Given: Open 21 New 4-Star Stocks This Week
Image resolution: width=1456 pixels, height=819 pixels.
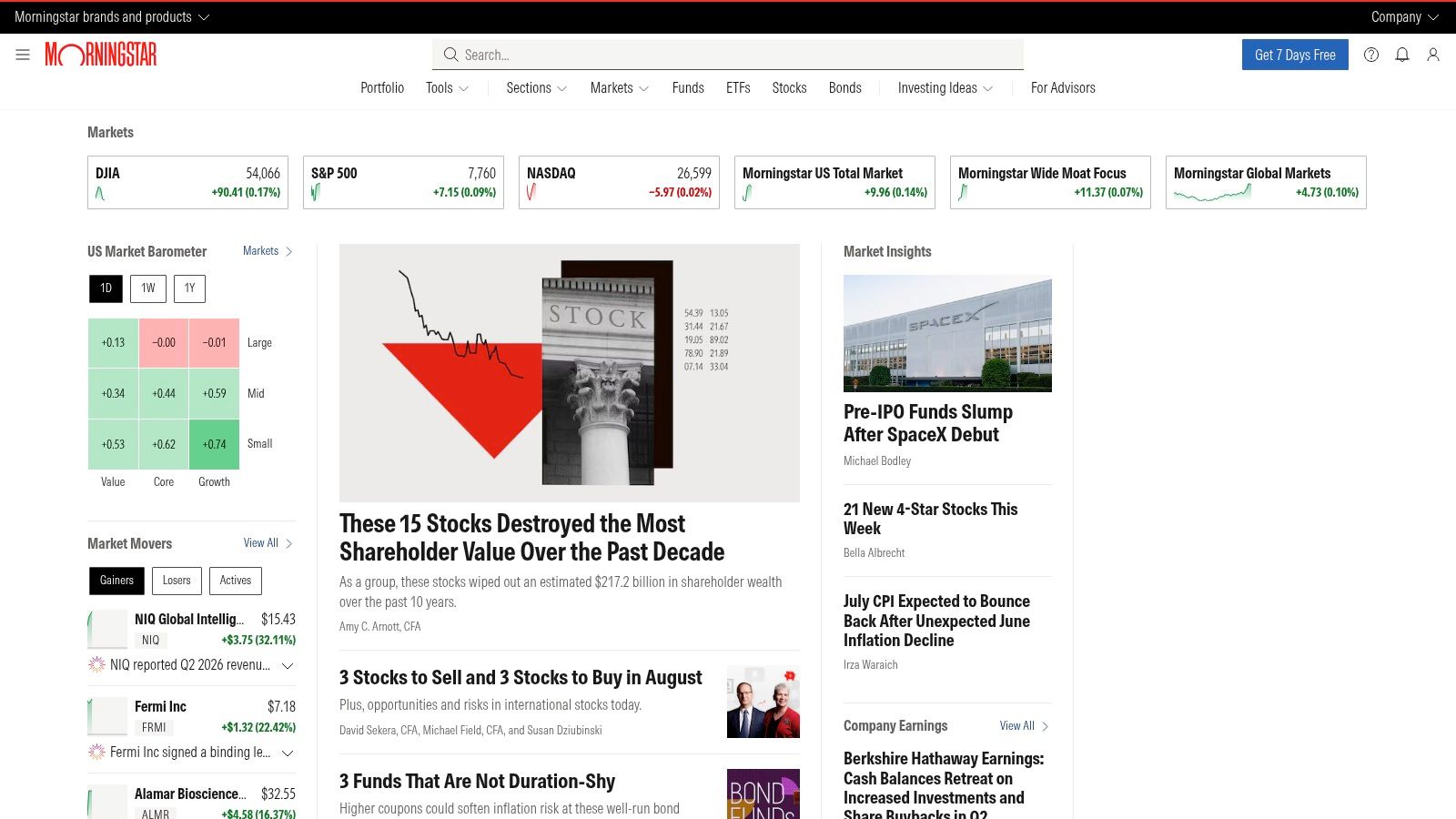Looking at the screenshot, I should point(930,519).
